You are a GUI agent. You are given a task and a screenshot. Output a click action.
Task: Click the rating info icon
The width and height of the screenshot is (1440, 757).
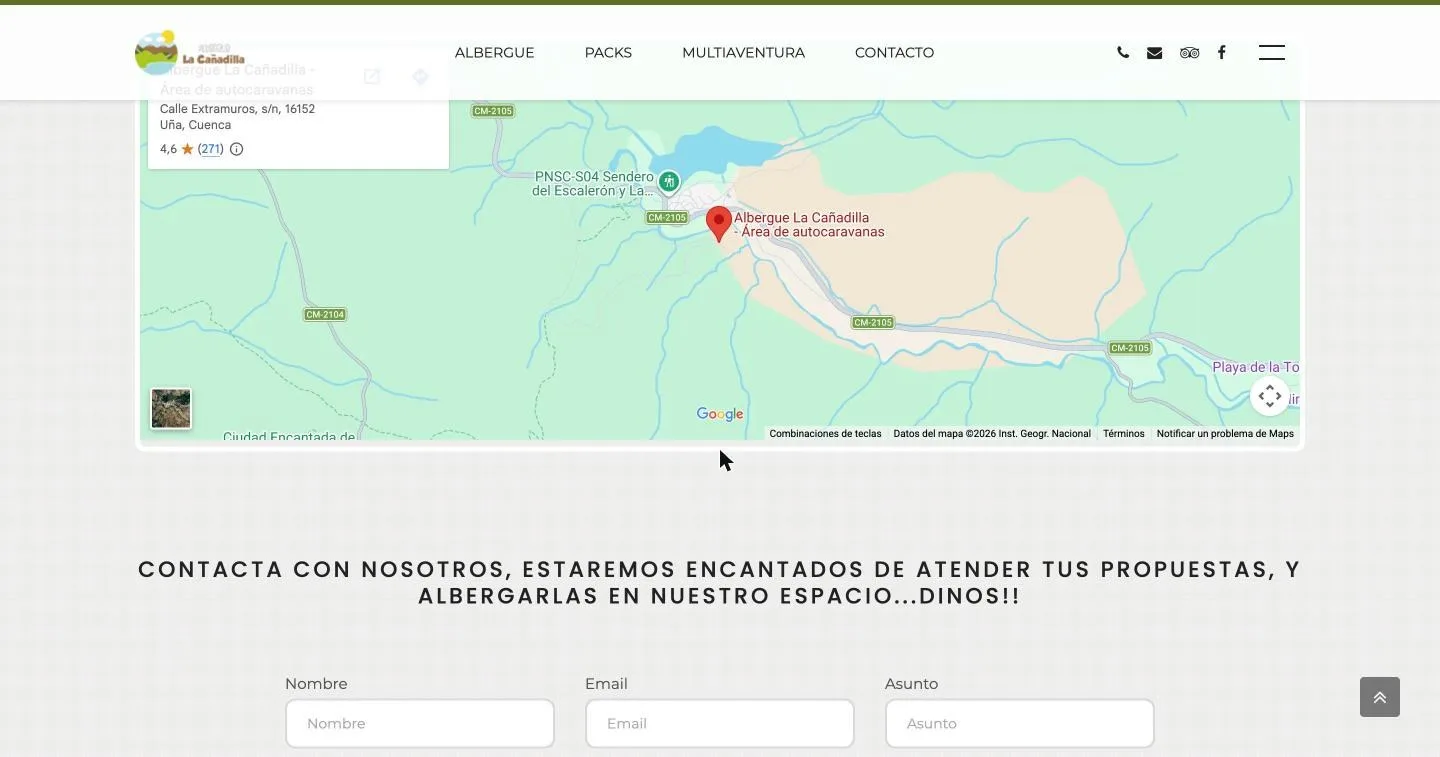click(237, 149)
